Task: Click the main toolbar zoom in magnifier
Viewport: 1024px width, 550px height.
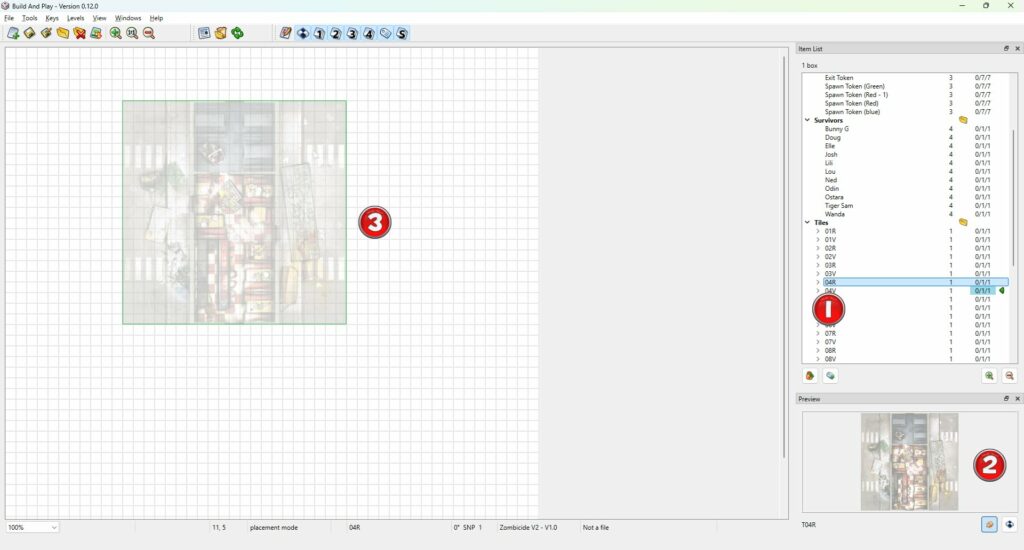Action: coord(116,33)
